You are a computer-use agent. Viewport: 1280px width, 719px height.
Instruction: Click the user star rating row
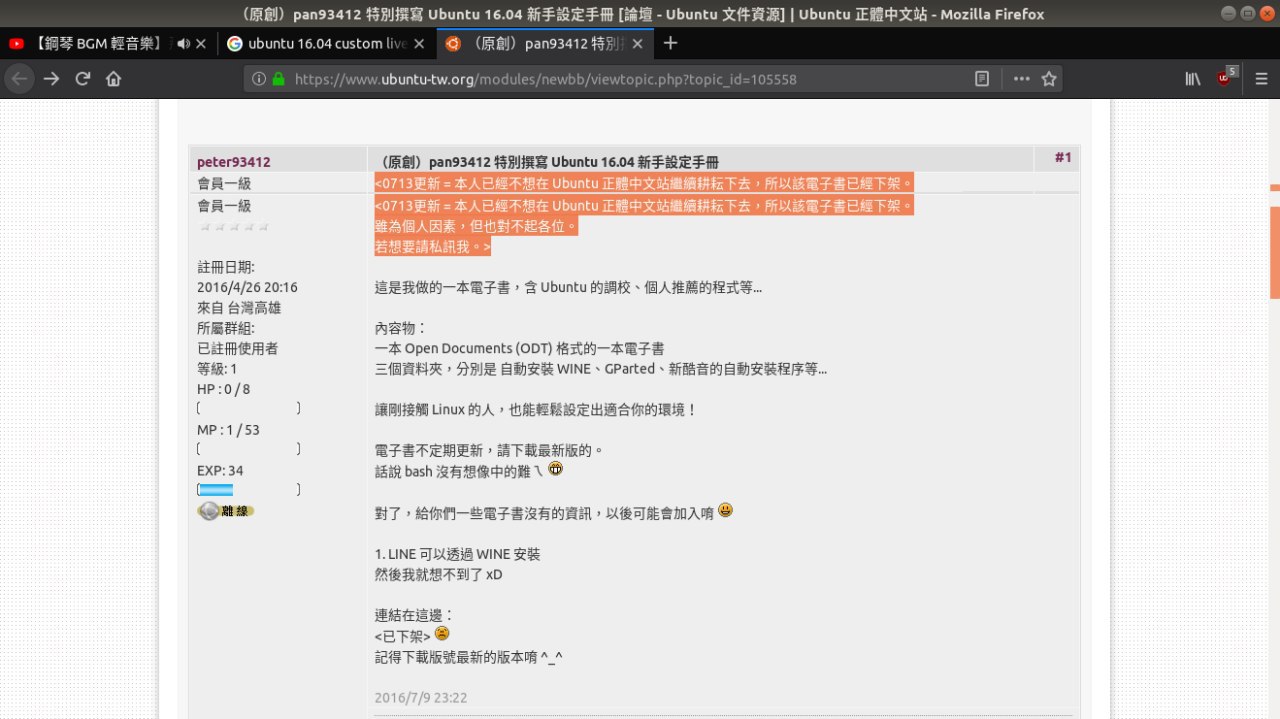tap(234, 227)
